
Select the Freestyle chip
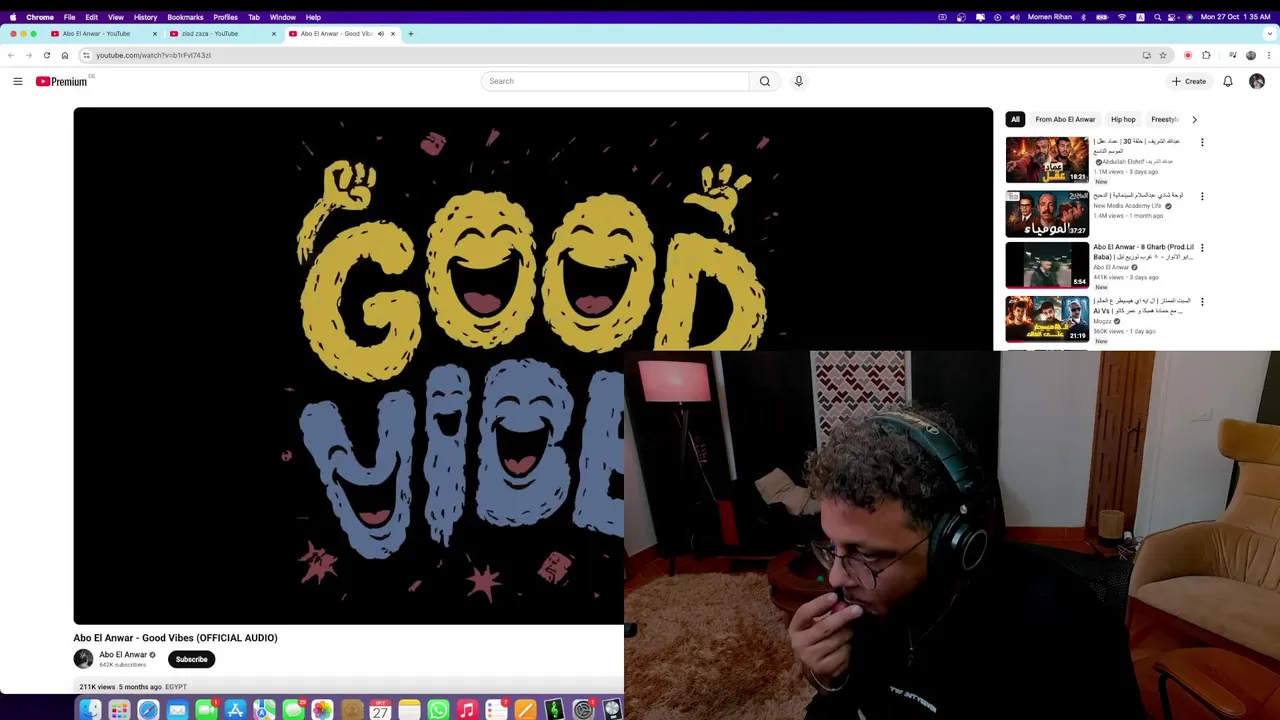(x=1165, y=119)
